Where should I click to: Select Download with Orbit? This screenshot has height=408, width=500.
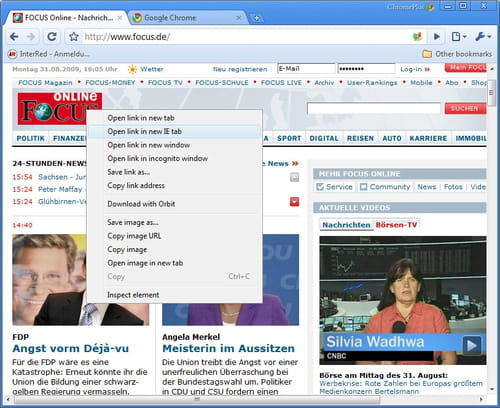[174, 204]
